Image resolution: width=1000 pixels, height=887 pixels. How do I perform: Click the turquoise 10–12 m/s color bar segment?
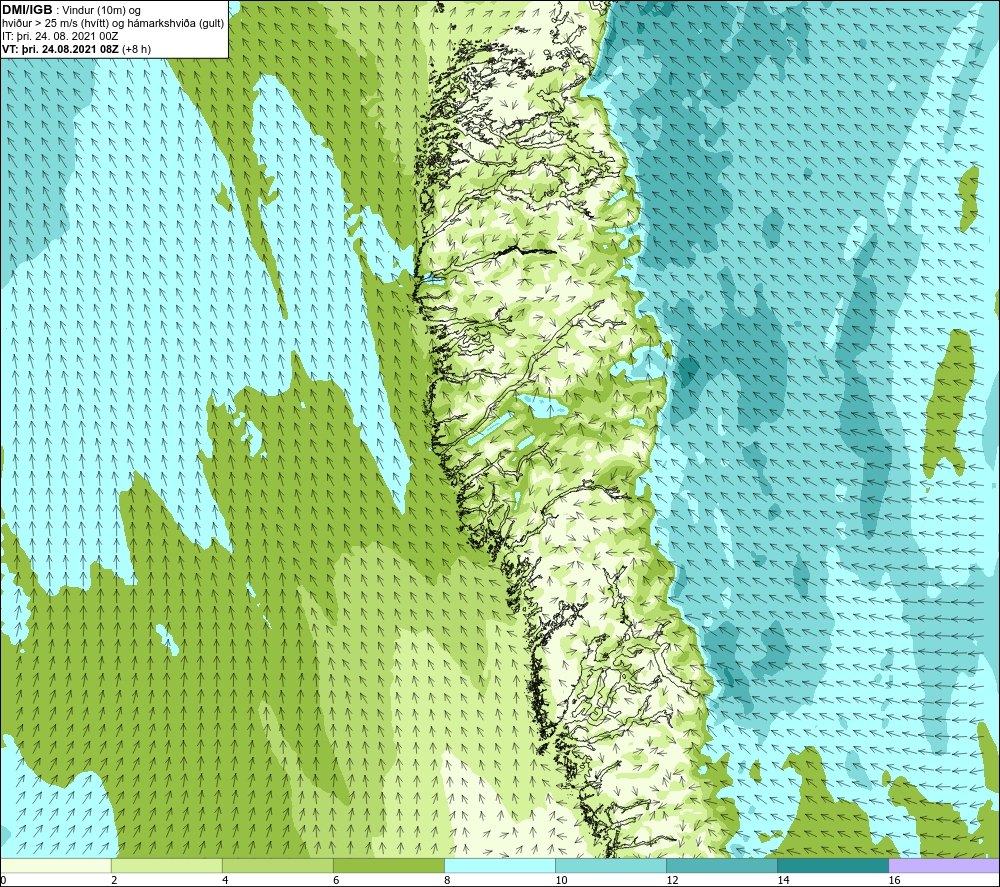click(x=611, y=865)
